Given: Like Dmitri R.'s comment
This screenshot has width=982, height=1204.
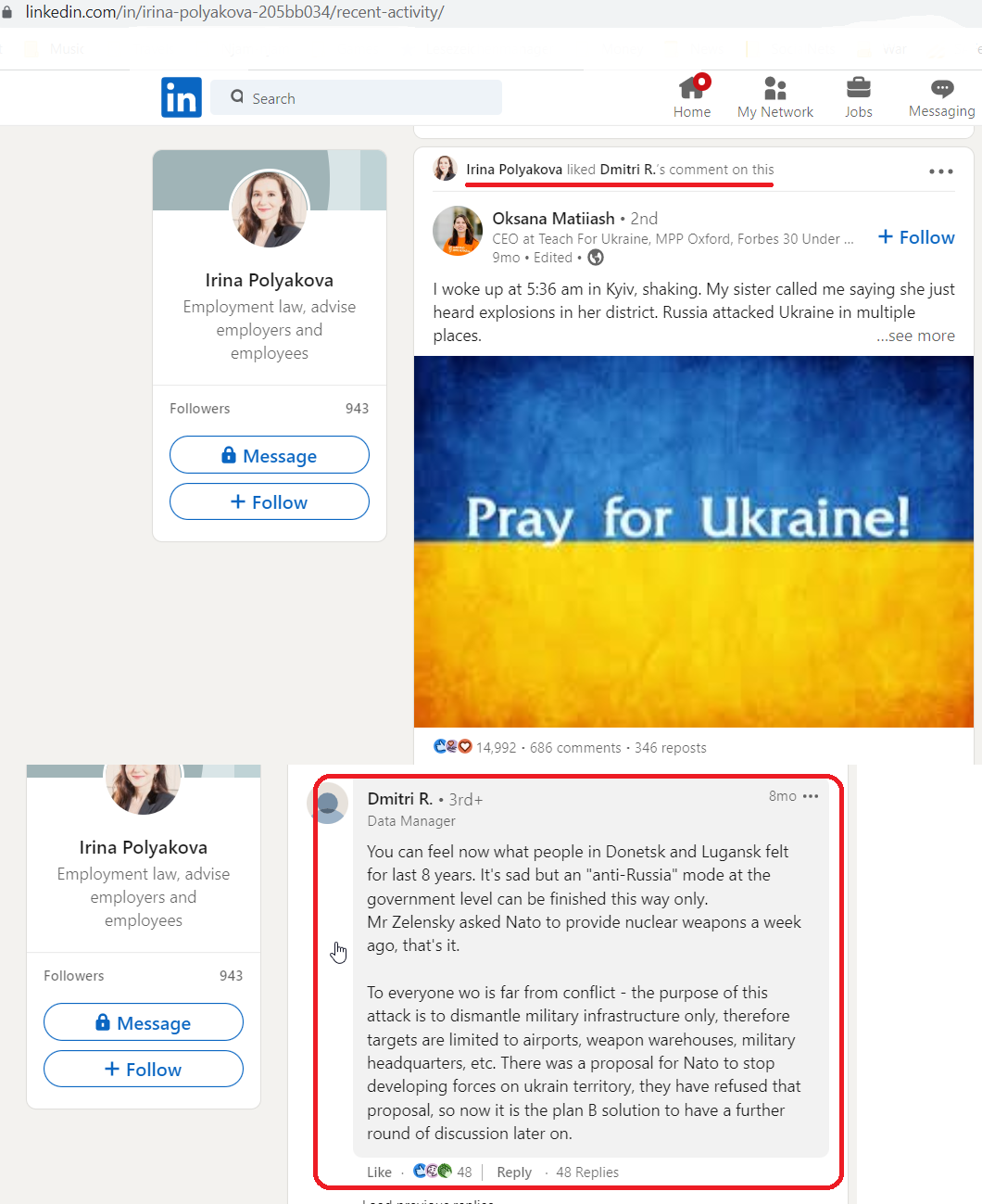Looking at the screenshot, I should pos(379,1172).
